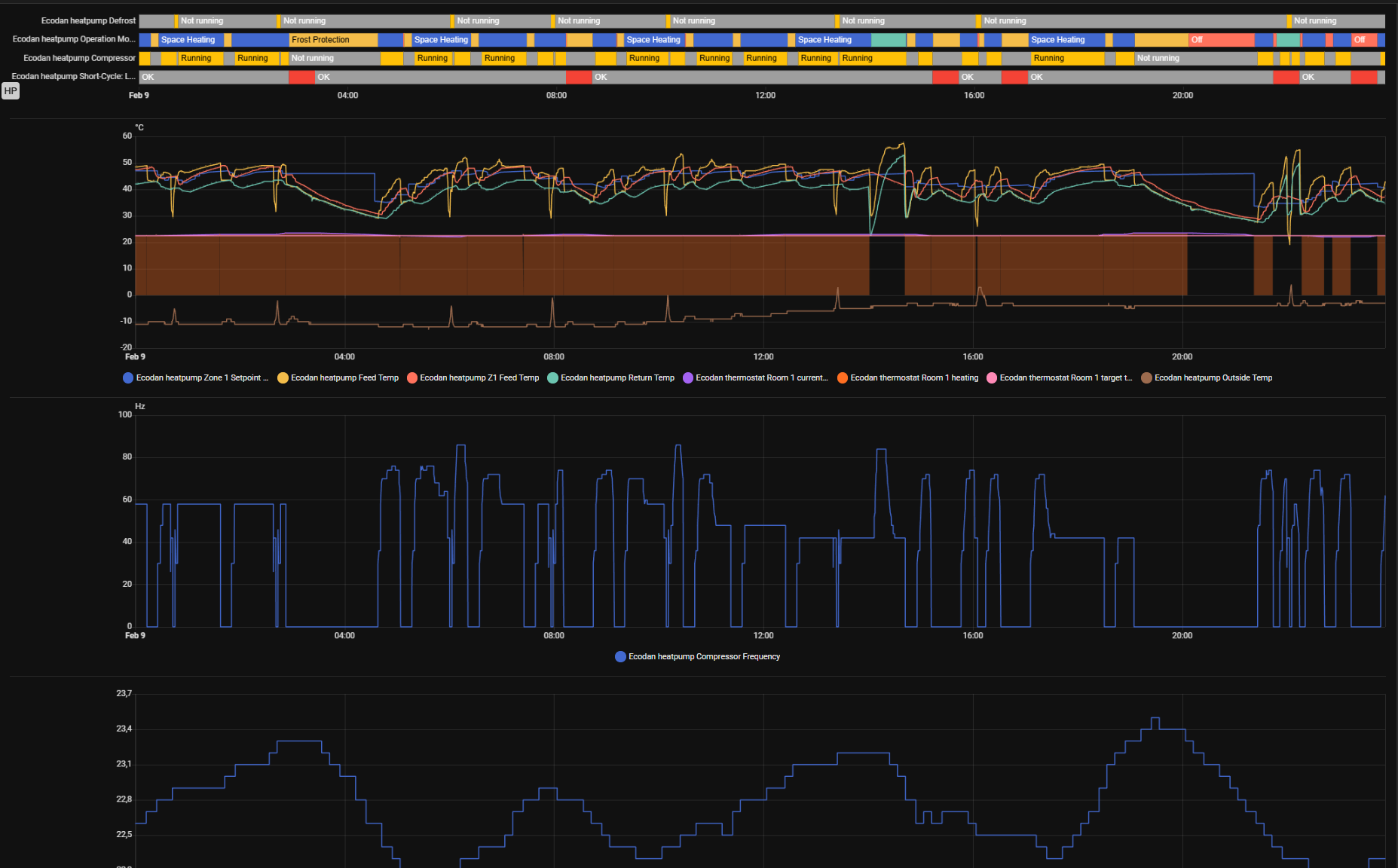This screenshot has height=868, width=1398.
Task: Open the Ecodan heatpump Operation Mode row label
Action: point(74,39)
